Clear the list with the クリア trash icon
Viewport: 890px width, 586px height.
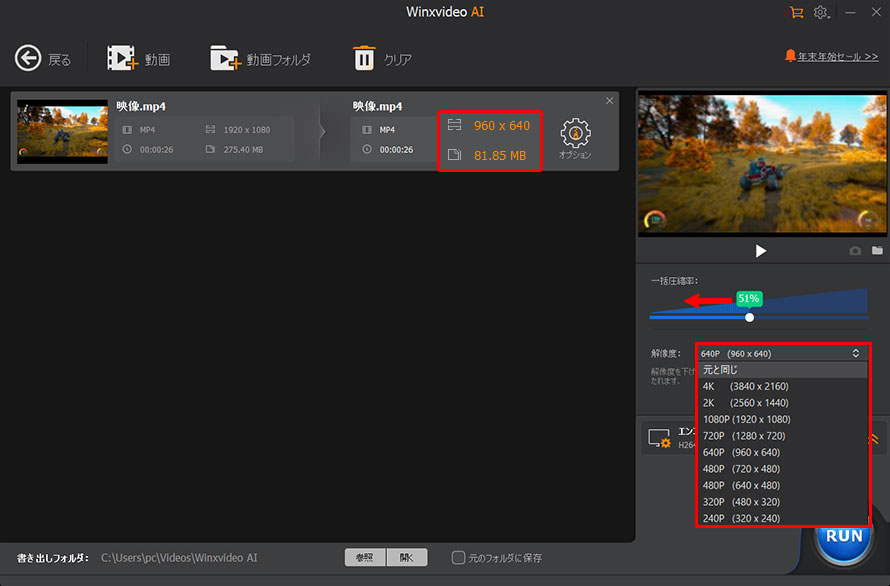point(364,59)
